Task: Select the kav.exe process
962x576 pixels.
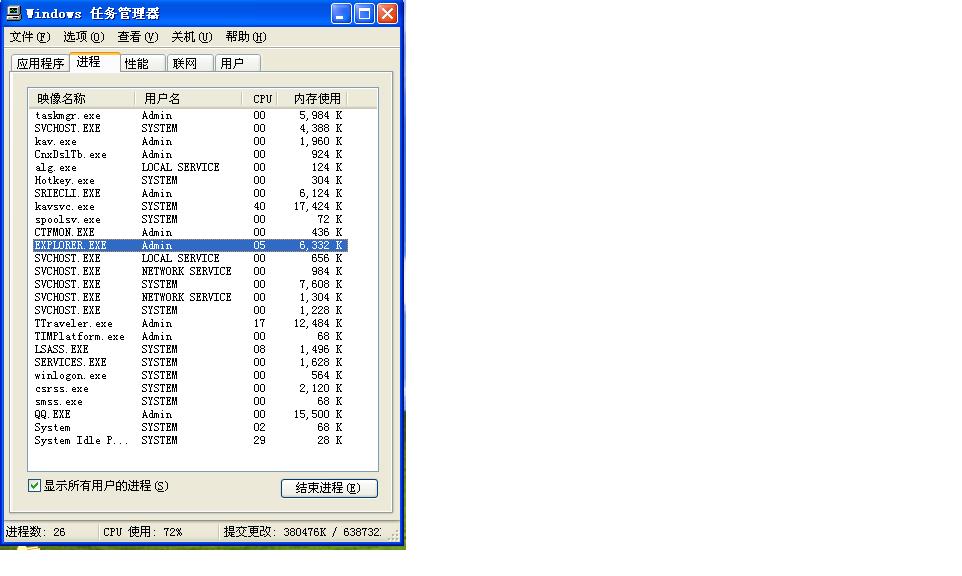Action: [x=189, y=142]
